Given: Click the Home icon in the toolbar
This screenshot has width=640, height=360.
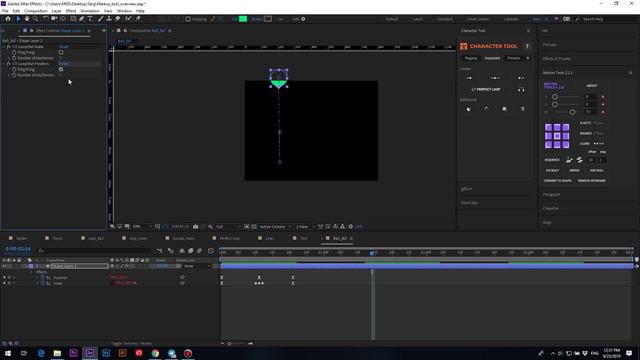Looking at the screenshot, I should click(x=8, y=19).
